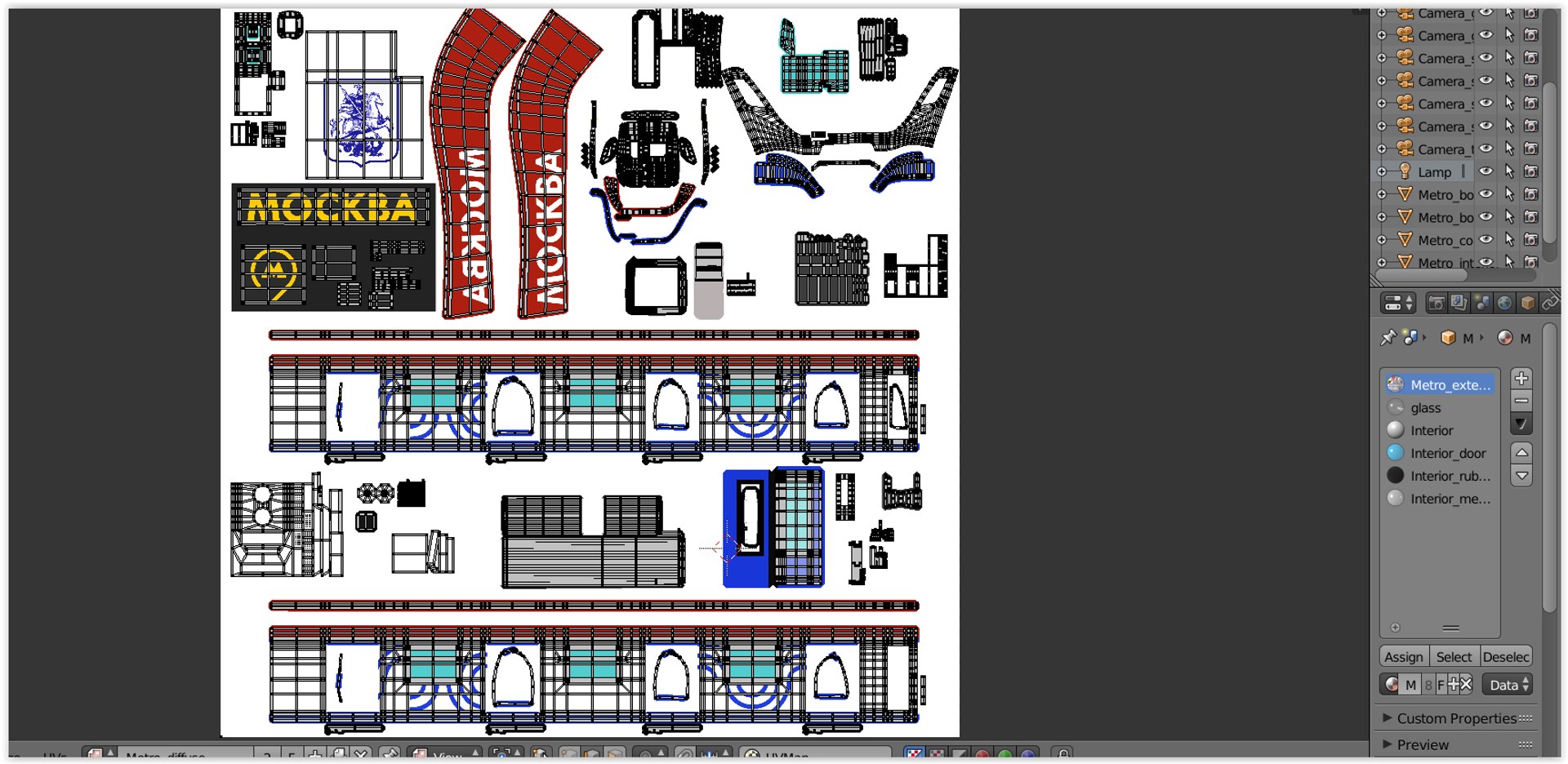1568x764 pixels.
Task: Click the object cube icon in breadcrumb
Action: pos(1448,338)
